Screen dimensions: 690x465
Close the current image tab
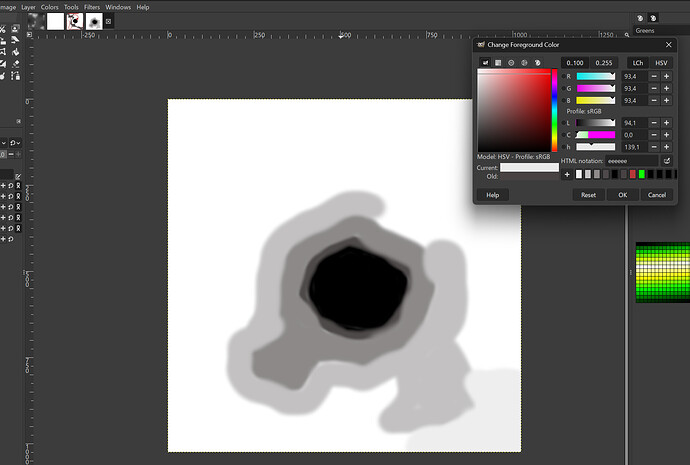click(x=108, y=21)
